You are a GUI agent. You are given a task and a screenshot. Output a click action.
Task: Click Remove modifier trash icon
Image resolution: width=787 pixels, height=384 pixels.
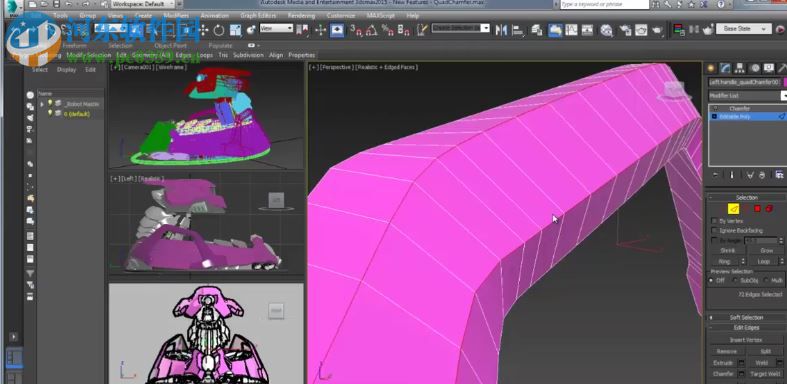coord(762,175)
